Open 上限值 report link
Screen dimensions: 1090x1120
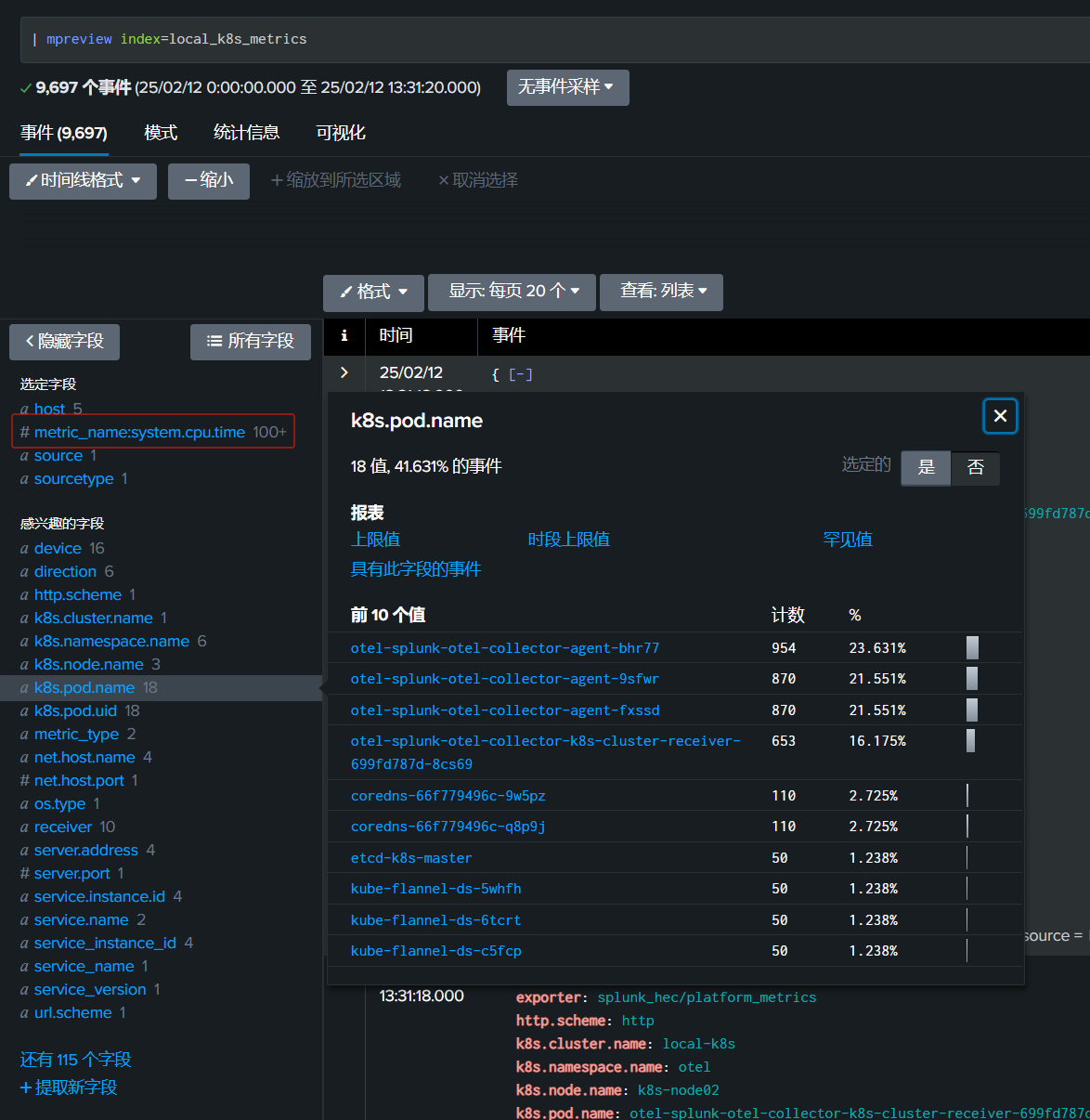pos(375,540)
